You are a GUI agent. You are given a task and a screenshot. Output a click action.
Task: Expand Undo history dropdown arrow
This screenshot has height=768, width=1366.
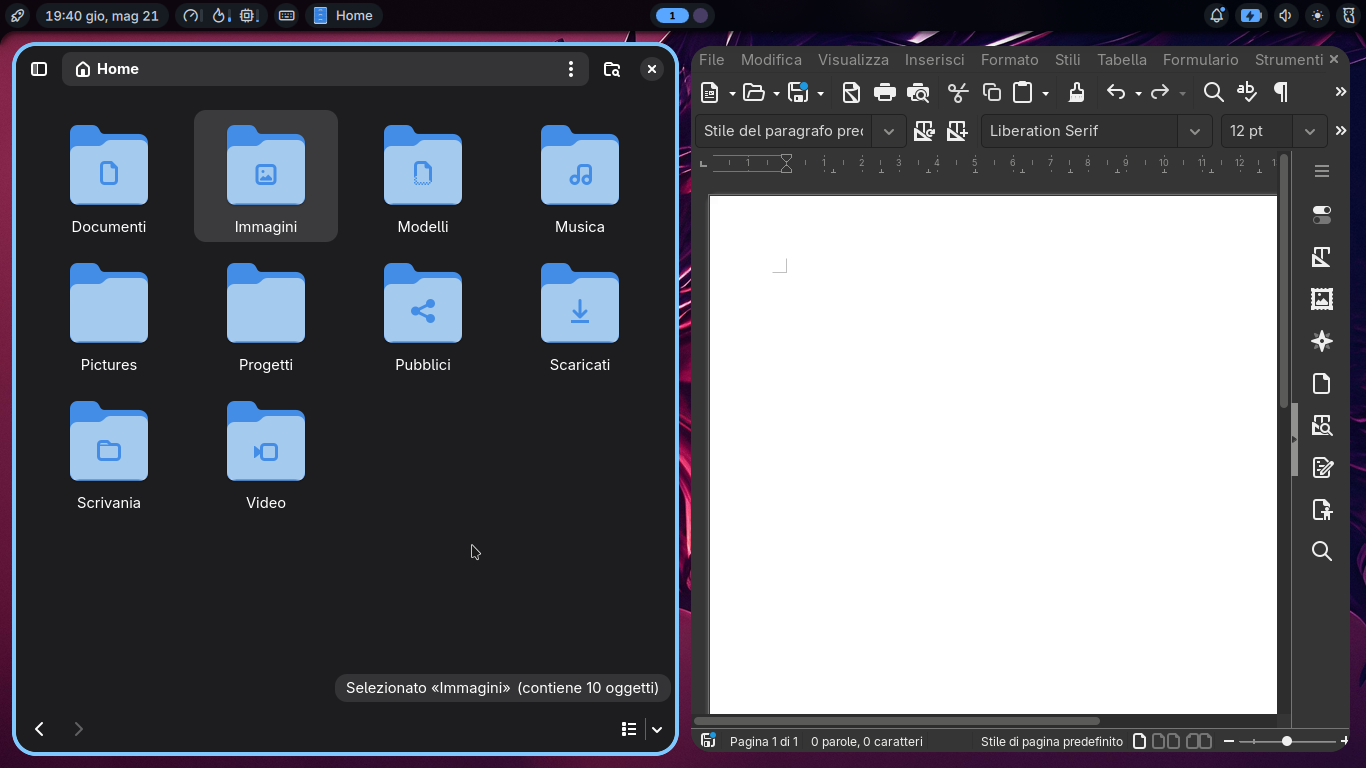click(x=1138, y=94)
